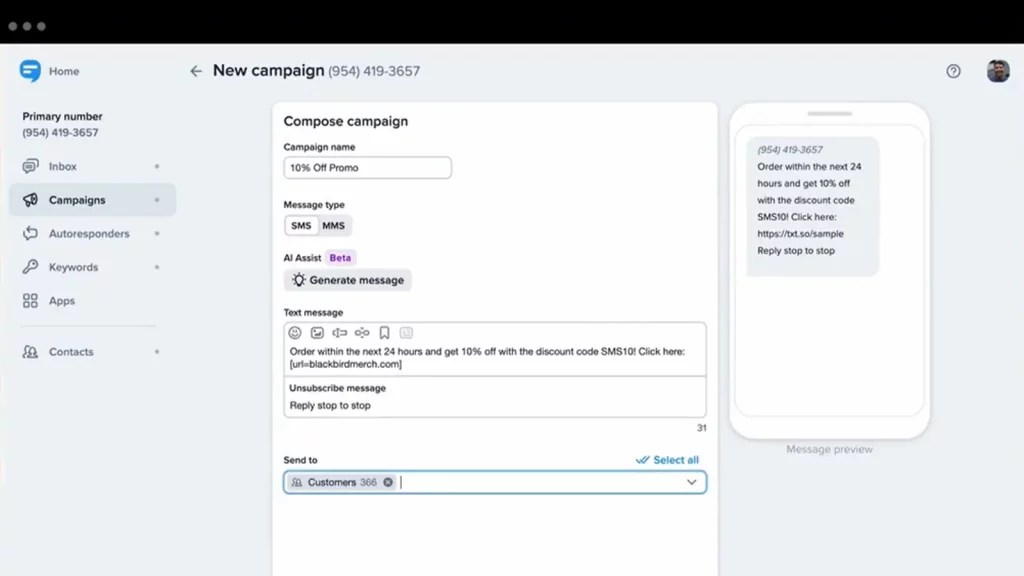
Task: Expand the Keywords submenu dot
Action: (x=157, y=267)
